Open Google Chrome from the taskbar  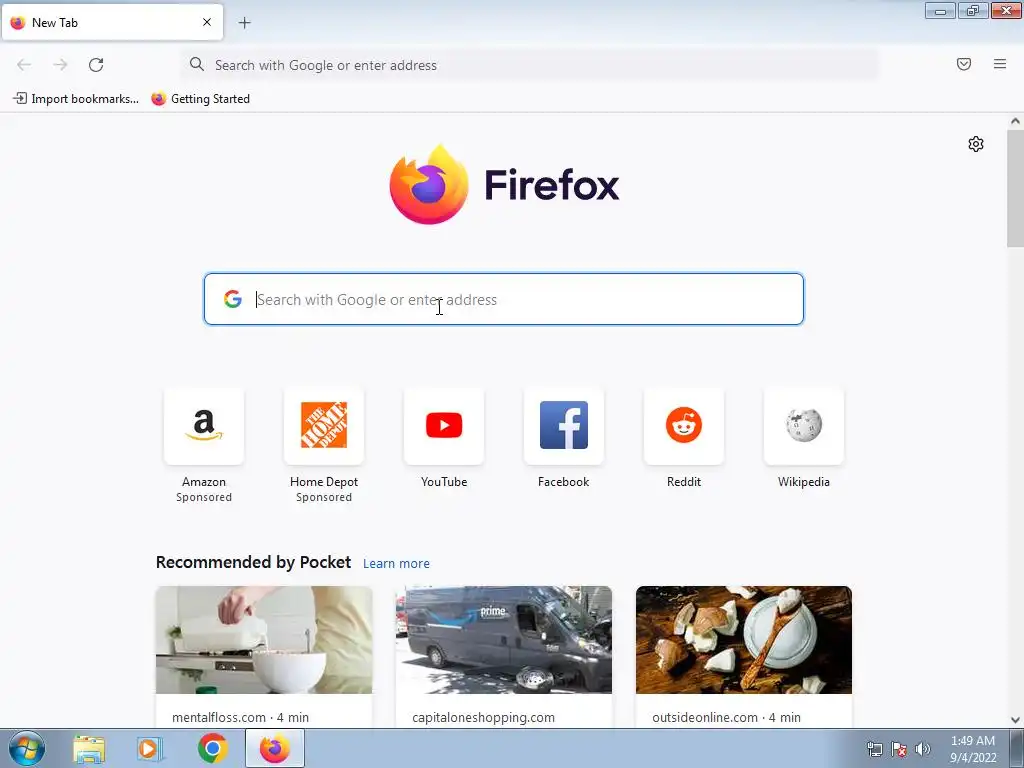click(212, 748)
